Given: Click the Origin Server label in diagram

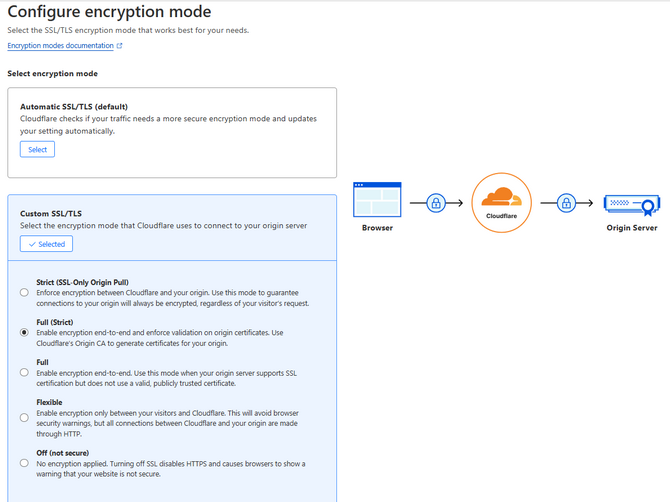Looking at the screenshot, I should (632, 228).
